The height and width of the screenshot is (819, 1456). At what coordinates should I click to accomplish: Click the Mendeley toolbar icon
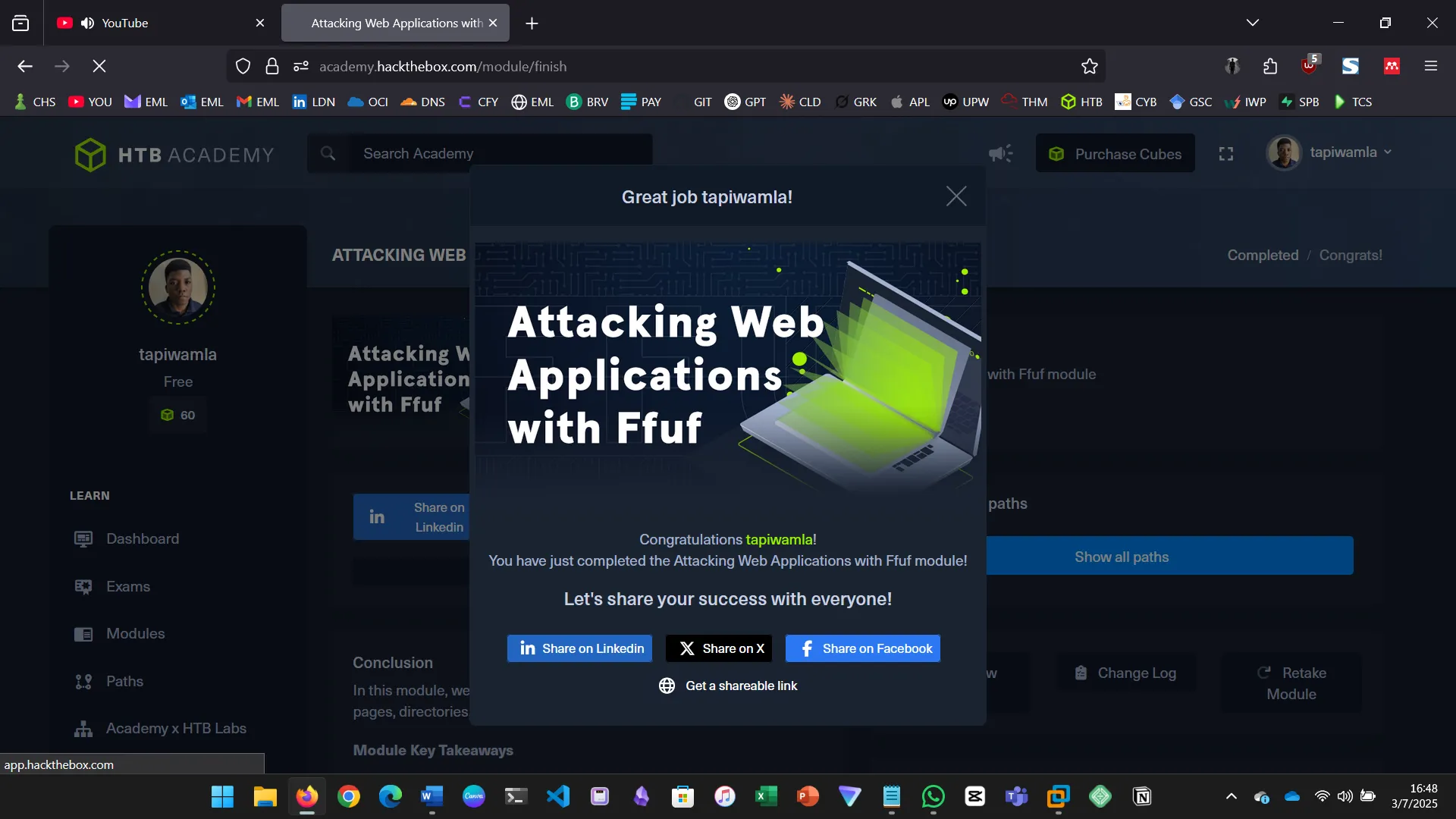[1391, 66]
